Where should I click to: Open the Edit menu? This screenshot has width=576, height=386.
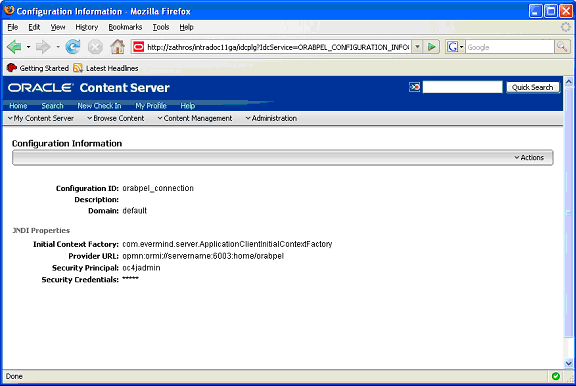pyautogui.click(x=34, y=27)
